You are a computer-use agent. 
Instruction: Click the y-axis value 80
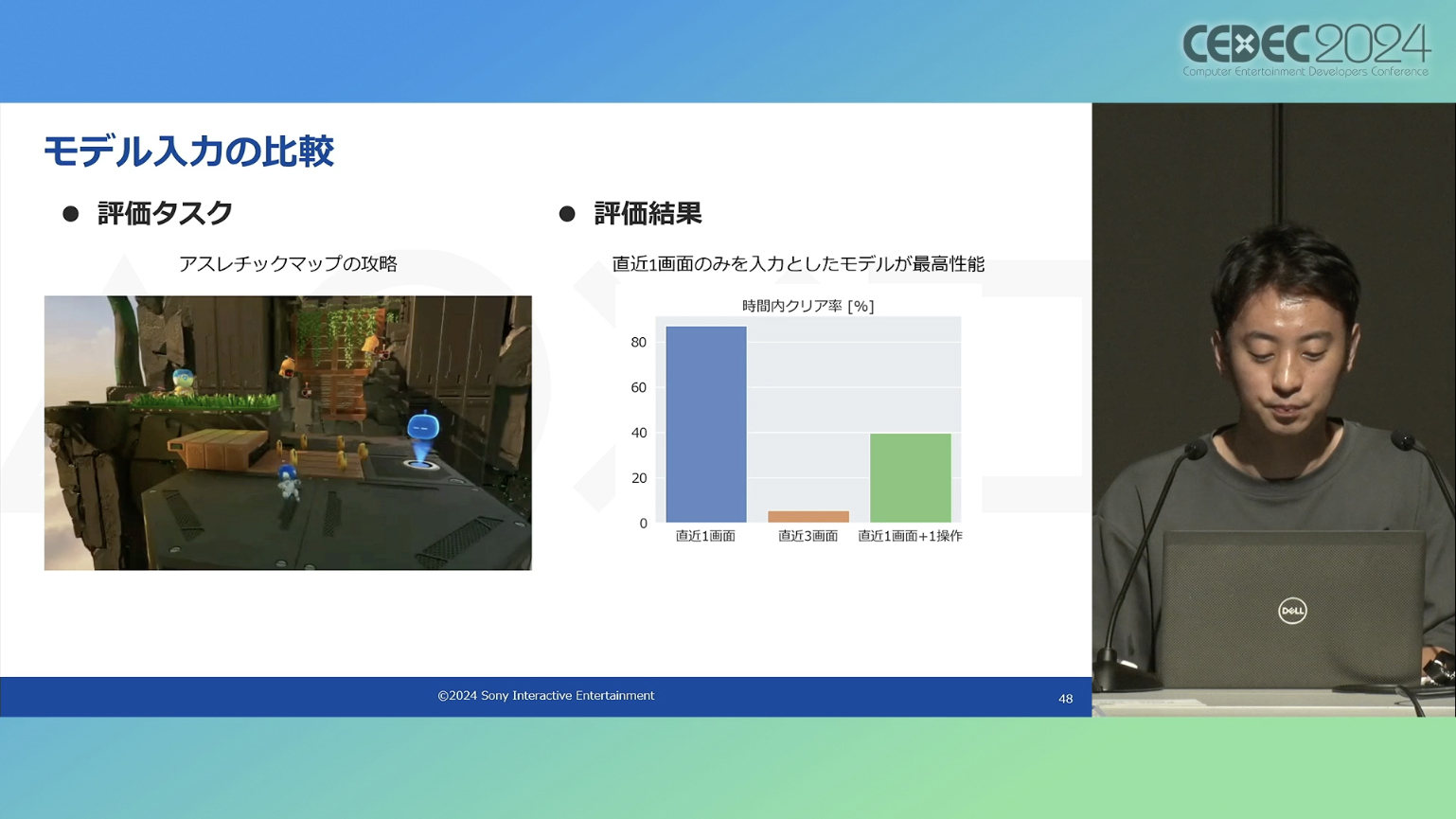(x=639, y=342)
